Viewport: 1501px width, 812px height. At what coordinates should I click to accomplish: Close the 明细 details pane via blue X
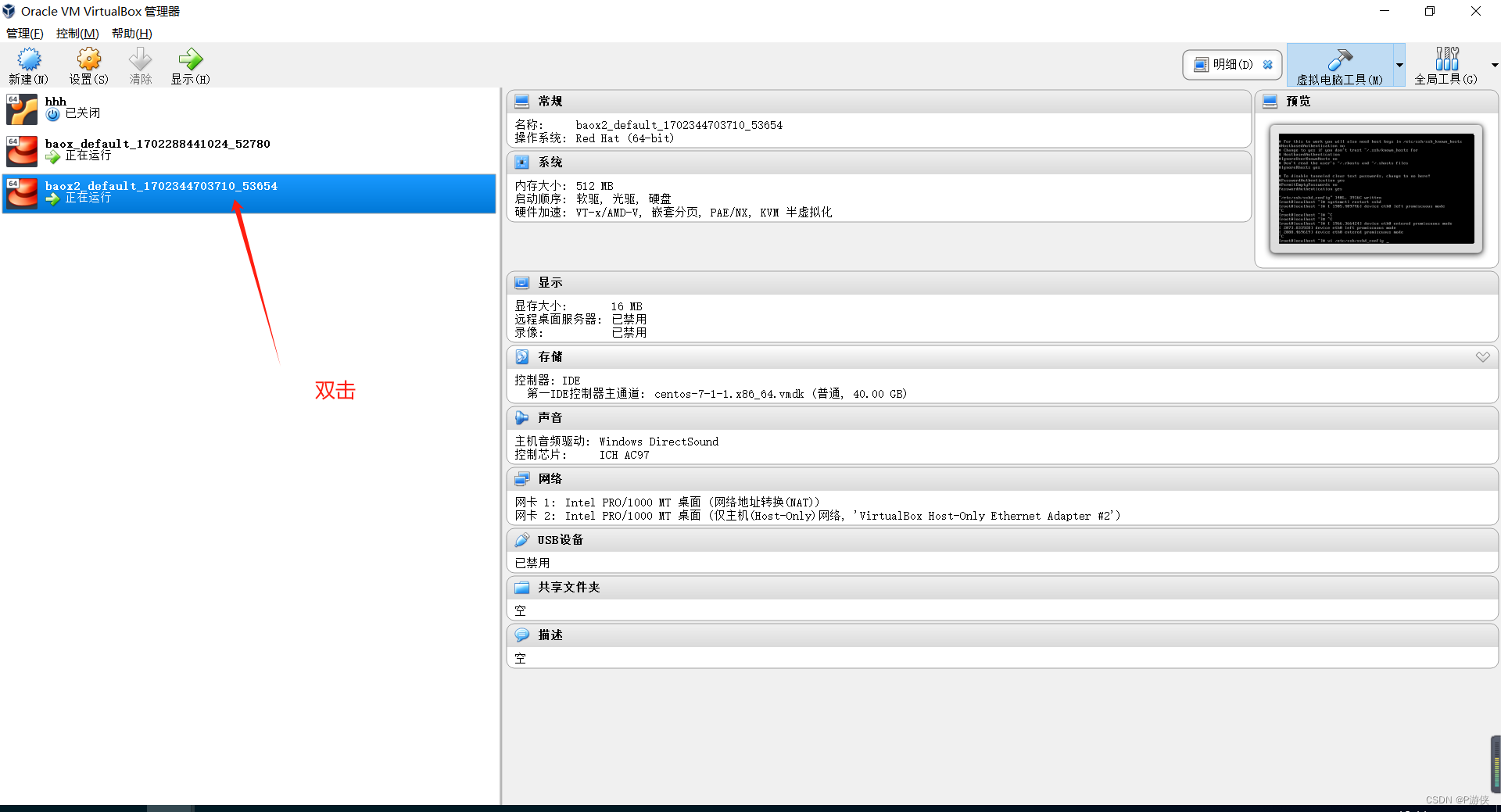pyautogui.click(x=1268, y=65)
